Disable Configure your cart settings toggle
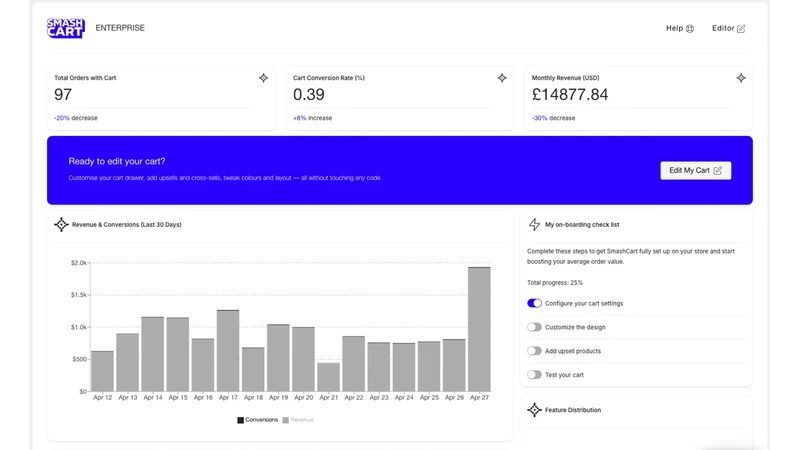Image resolution: width=800 pixels, height=450 pixels. point(534,303)
